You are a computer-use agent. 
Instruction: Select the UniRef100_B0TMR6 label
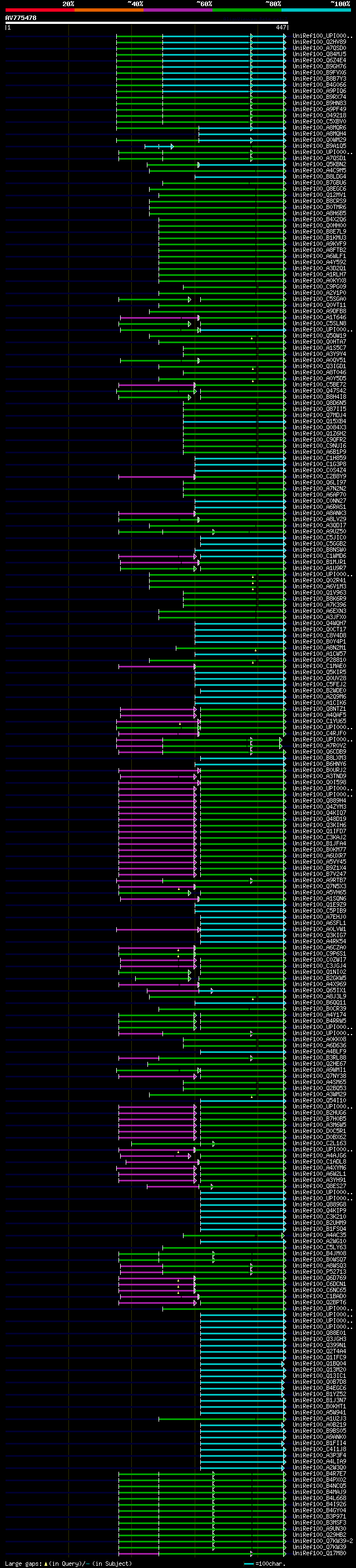click(319, 207)
